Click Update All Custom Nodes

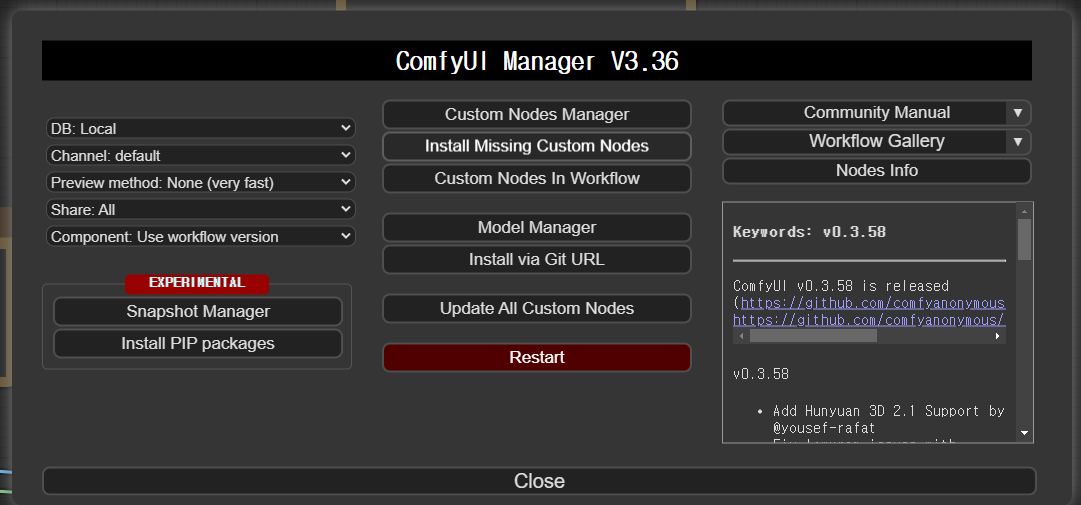click(537, 309)
